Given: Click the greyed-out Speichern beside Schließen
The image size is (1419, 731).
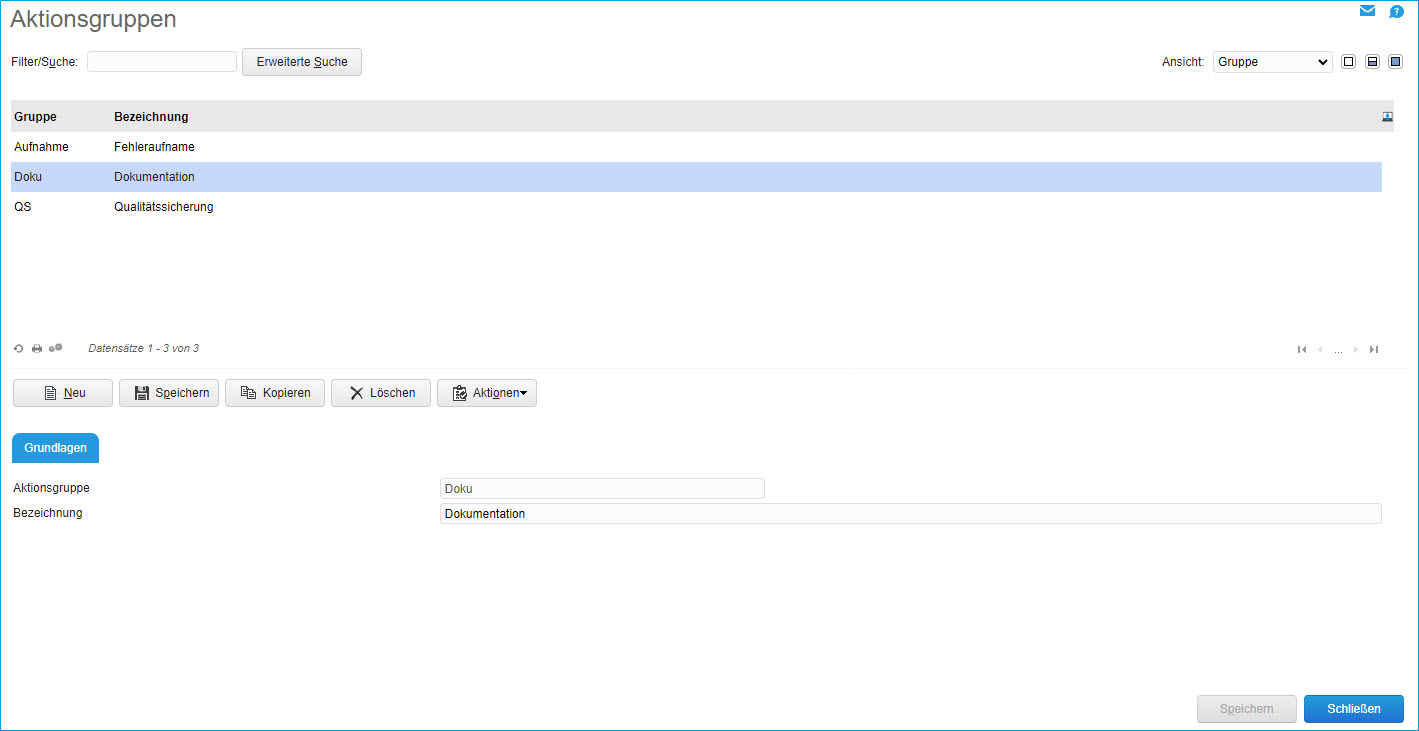Looking at the screenshot, I should tap(1247, 709).
